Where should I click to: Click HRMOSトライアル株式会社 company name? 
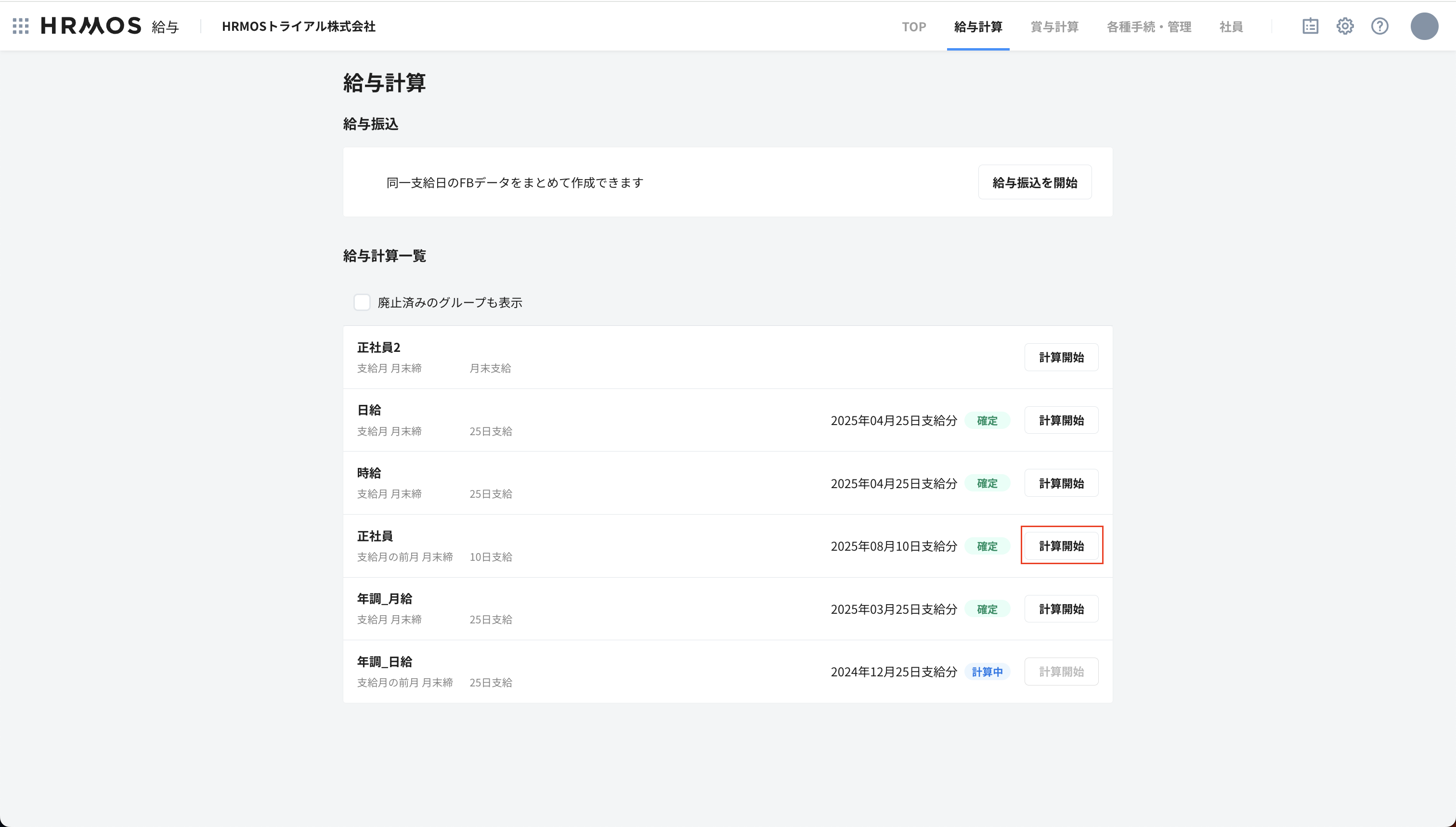[x=298, y=26]
